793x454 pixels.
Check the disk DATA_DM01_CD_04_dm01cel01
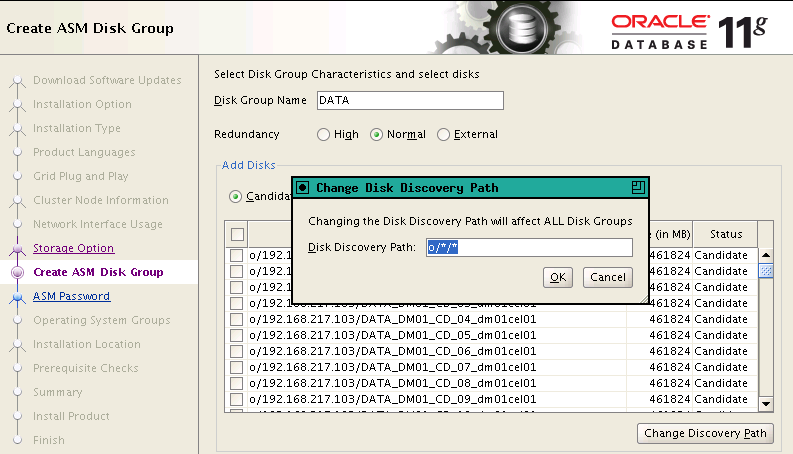coord(236,319)
